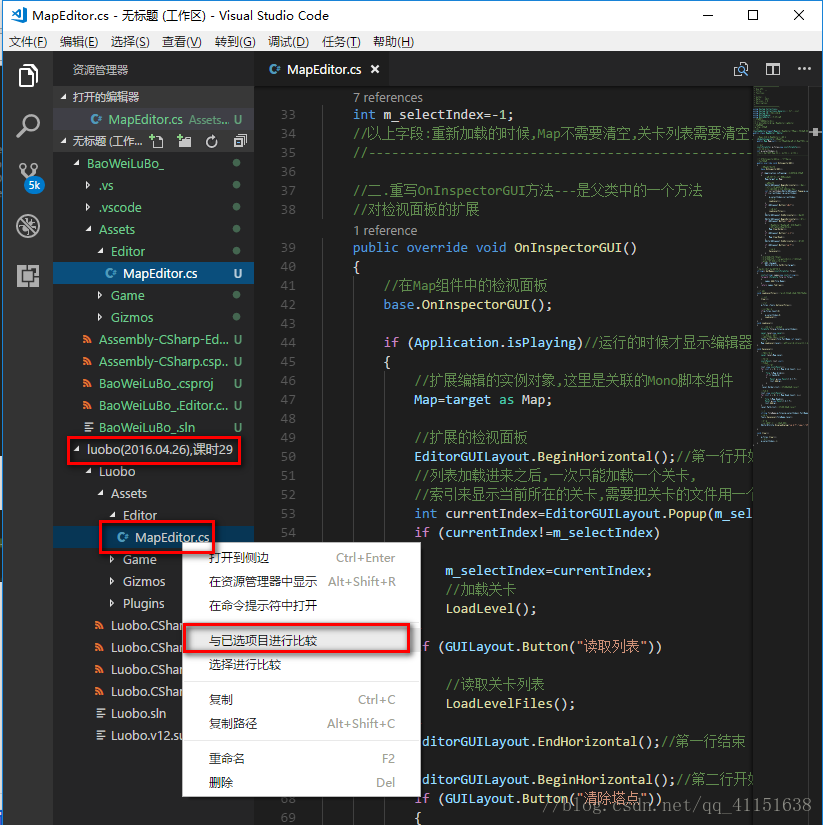Choose 在命令提示符中打开 from context menu

click(x=302, y=606)
